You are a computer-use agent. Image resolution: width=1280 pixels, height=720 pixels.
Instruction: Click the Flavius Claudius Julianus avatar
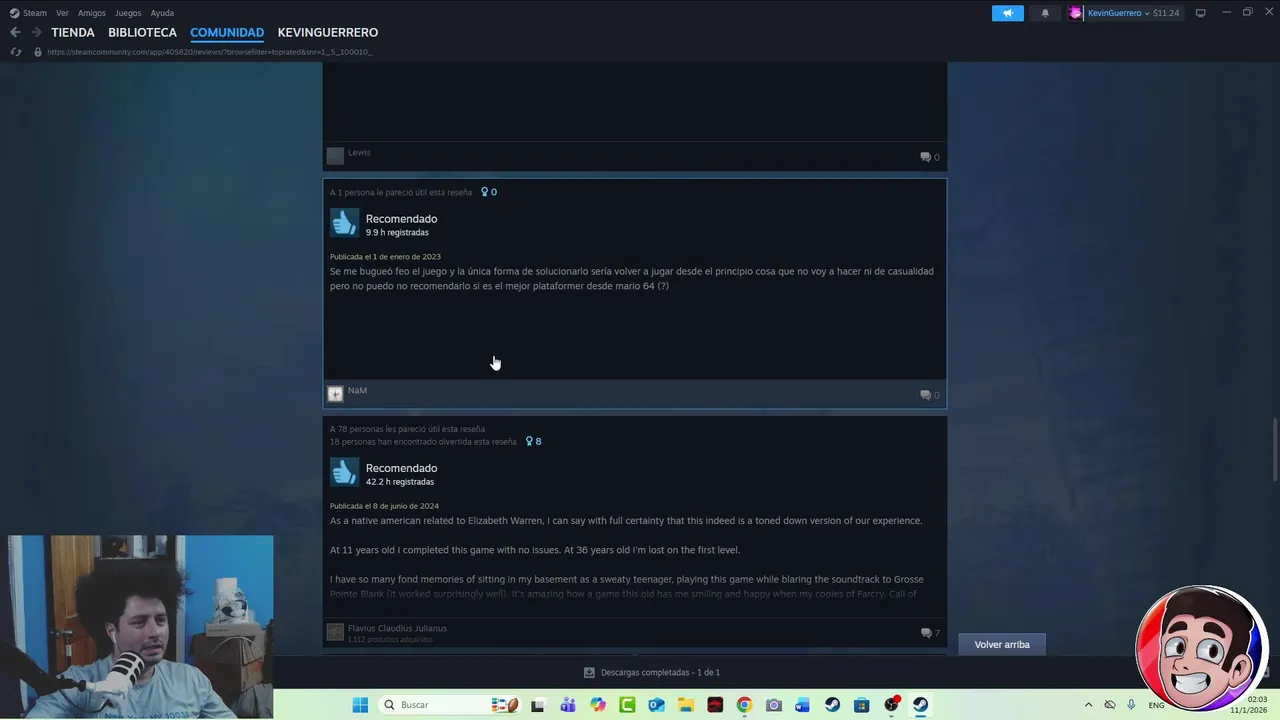(335, 632)
